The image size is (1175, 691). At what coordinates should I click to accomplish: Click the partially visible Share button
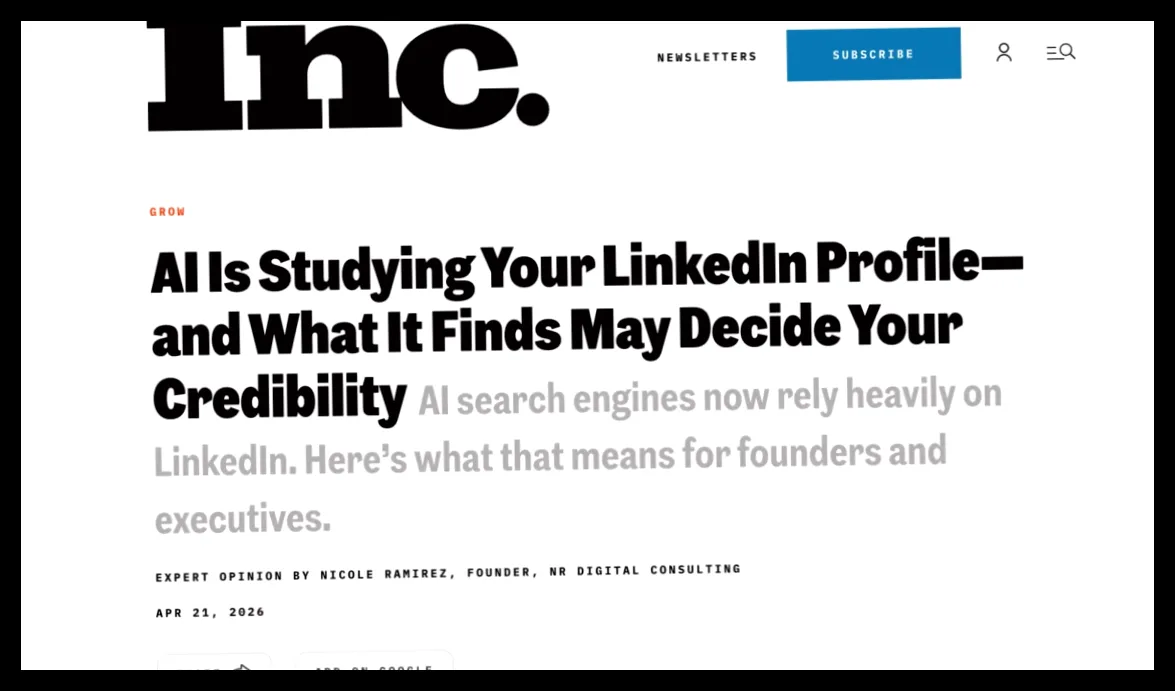(x=214, y=663)
